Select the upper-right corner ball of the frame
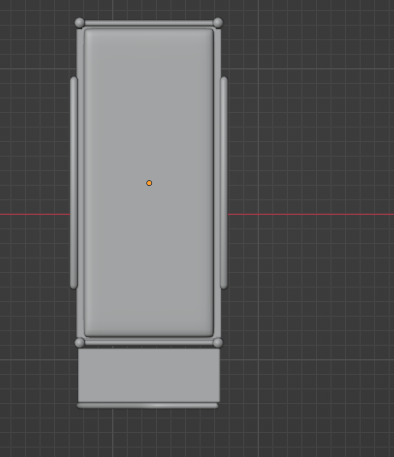Image resolution: width=394 pixels, height=457 pixels. pos(218,23)
